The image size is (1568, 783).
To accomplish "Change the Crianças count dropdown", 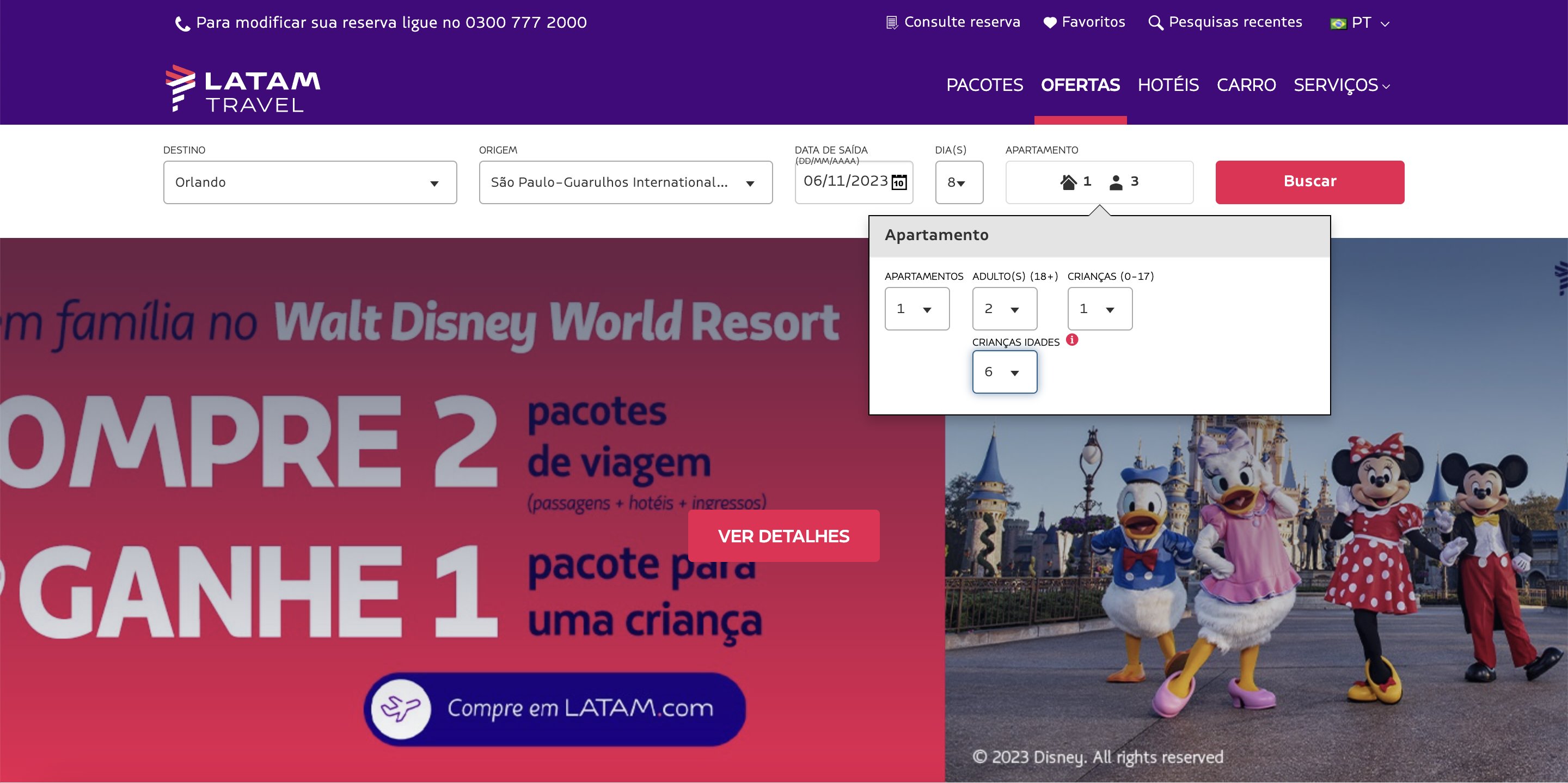I will pos(1100,309).
